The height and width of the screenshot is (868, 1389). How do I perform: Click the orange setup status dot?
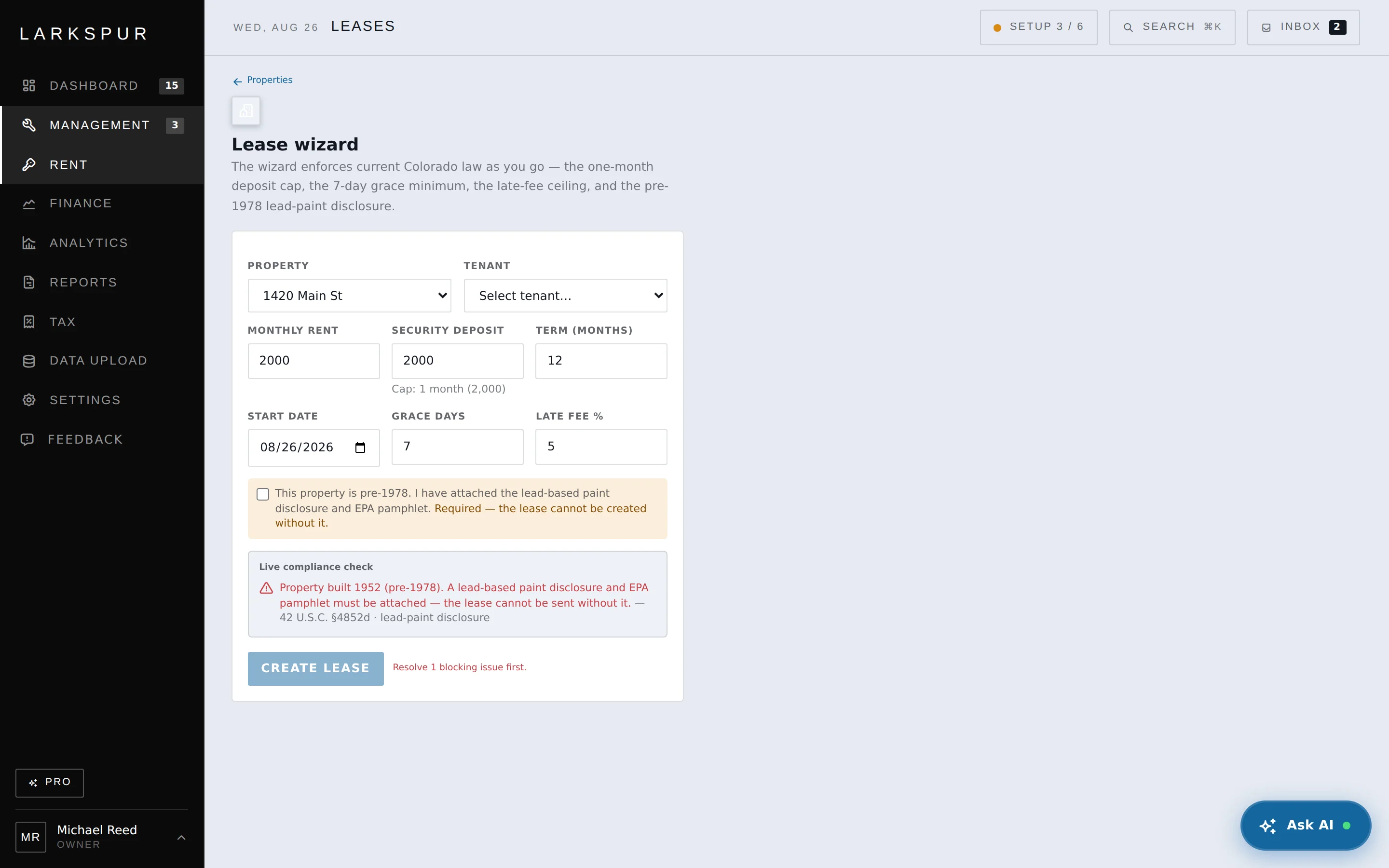(x=997, y=27)
